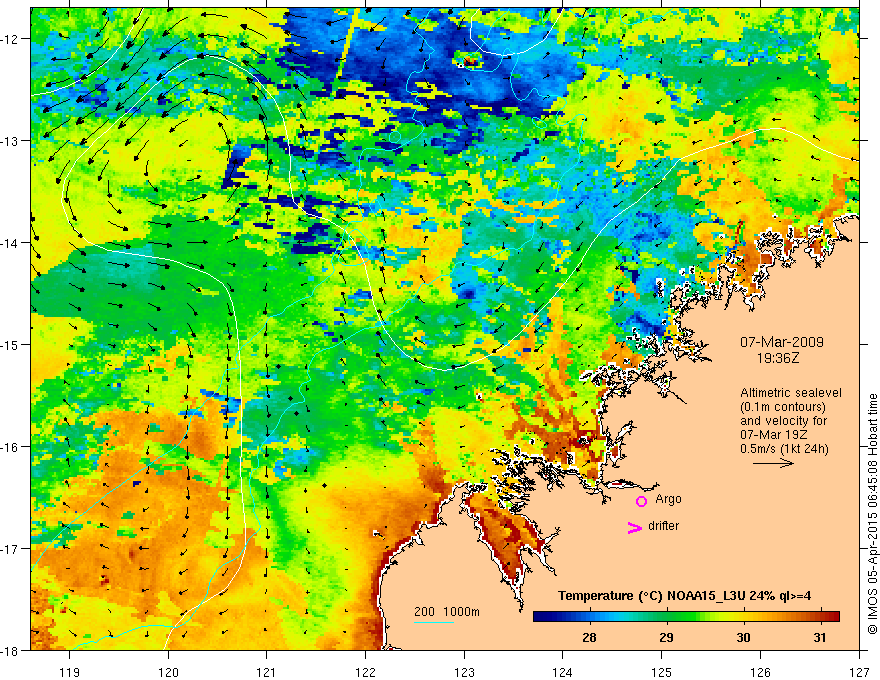Click latitude axis label -12
The image size is (880, 680).
pyautogui.click(x=10, y=39)
